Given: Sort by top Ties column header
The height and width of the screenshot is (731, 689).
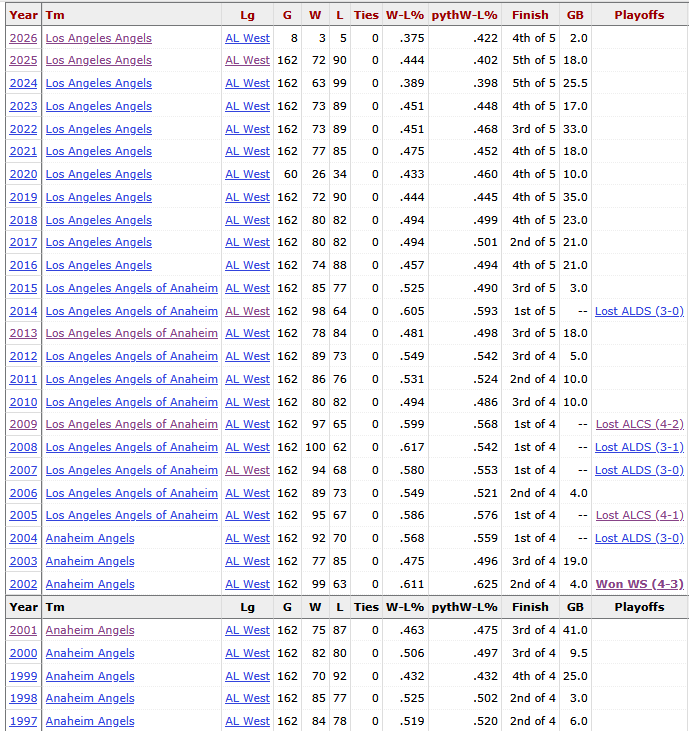Looking at the screenshot, I should (x=366, y=15).
